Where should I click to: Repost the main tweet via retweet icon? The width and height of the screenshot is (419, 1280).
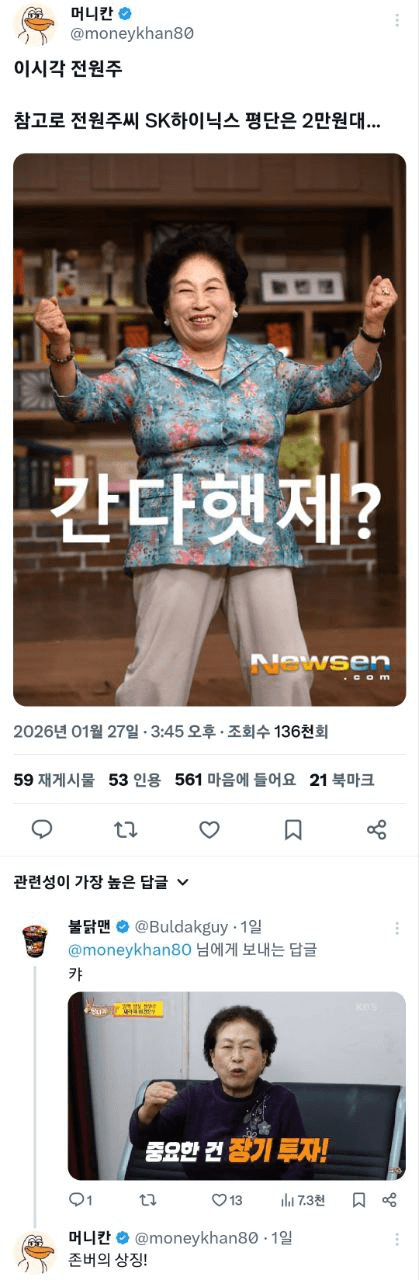click(126, 829)
